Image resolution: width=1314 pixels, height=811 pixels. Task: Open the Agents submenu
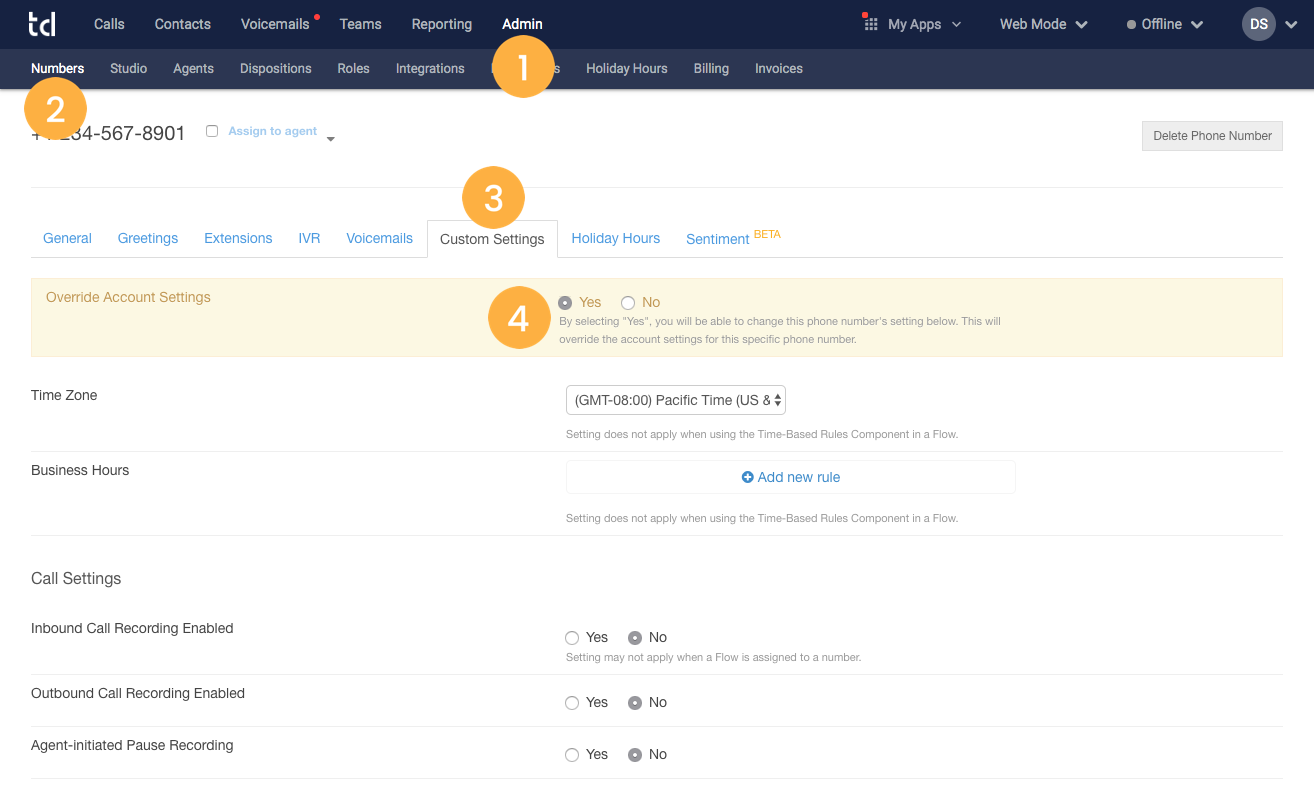click(x=194, y=69)
